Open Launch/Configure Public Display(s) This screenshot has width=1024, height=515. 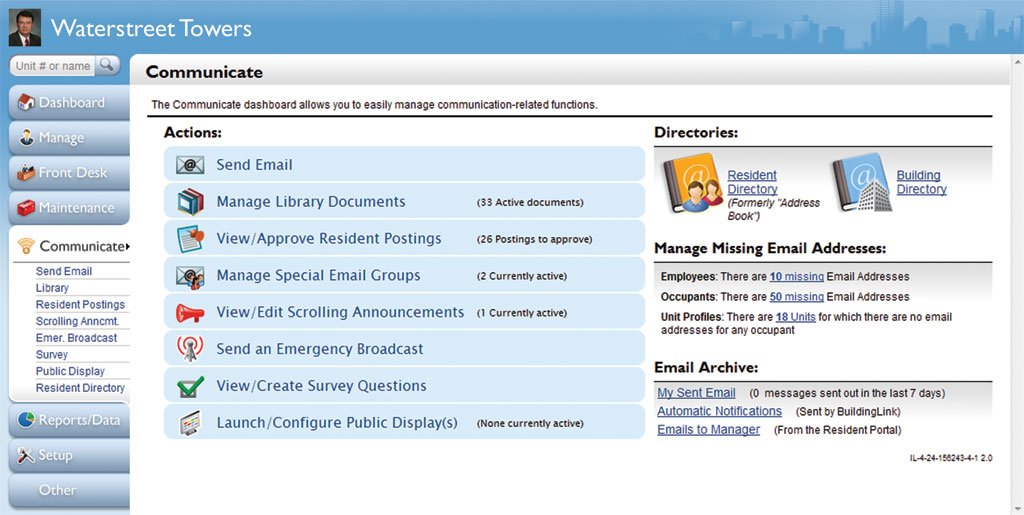point(404,422)
